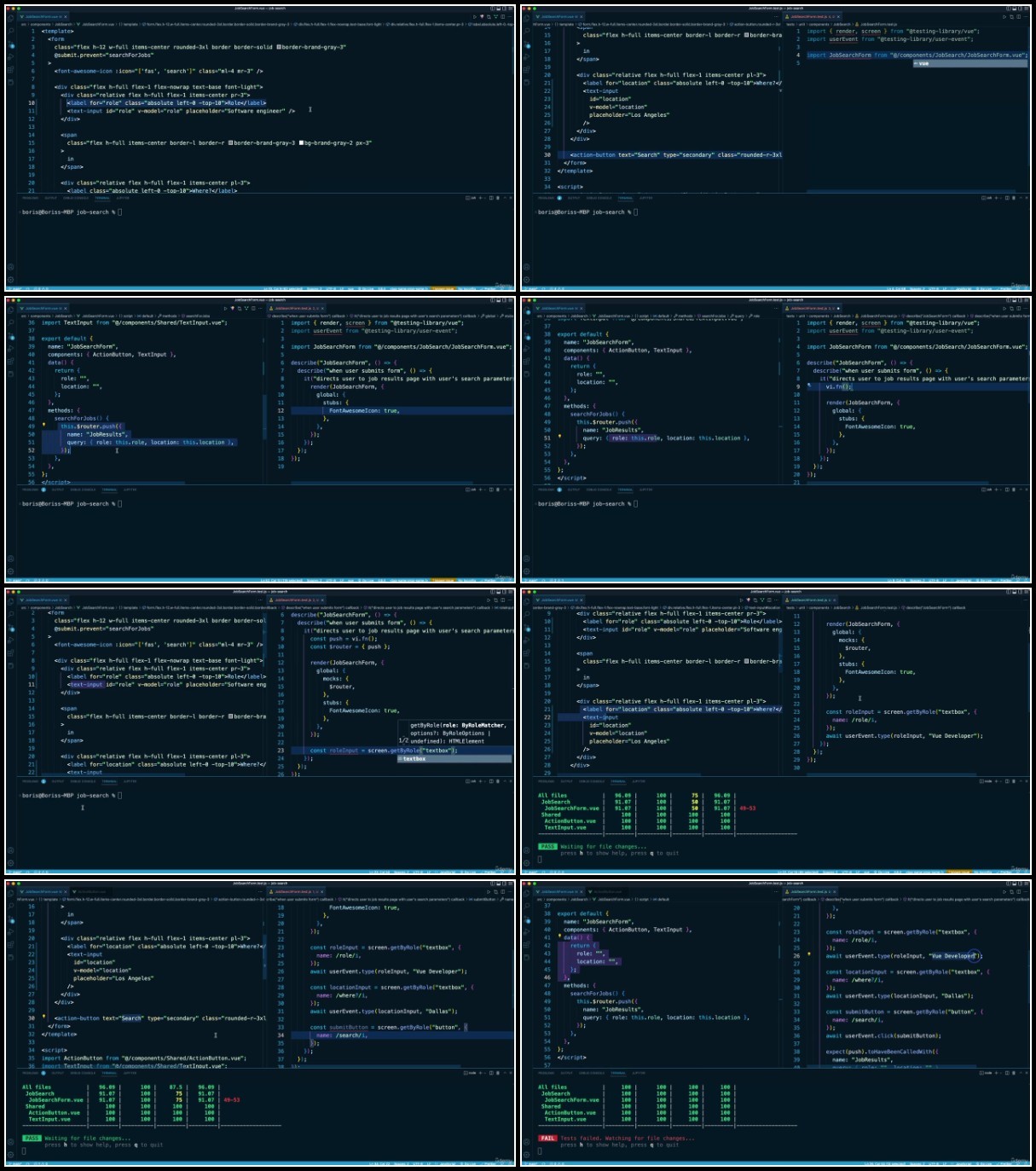Click kill terminal trash icon in FAIL screenshot
This screenshot has width=1036, height=1171.
point(1014,1073)
